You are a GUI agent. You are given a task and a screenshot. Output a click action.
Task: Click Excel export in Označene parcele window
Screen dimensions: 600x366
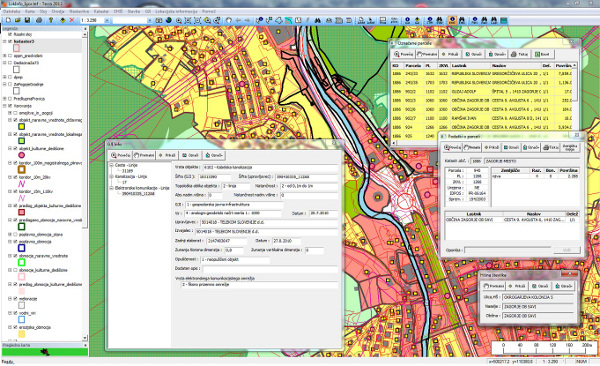[542, 54]
